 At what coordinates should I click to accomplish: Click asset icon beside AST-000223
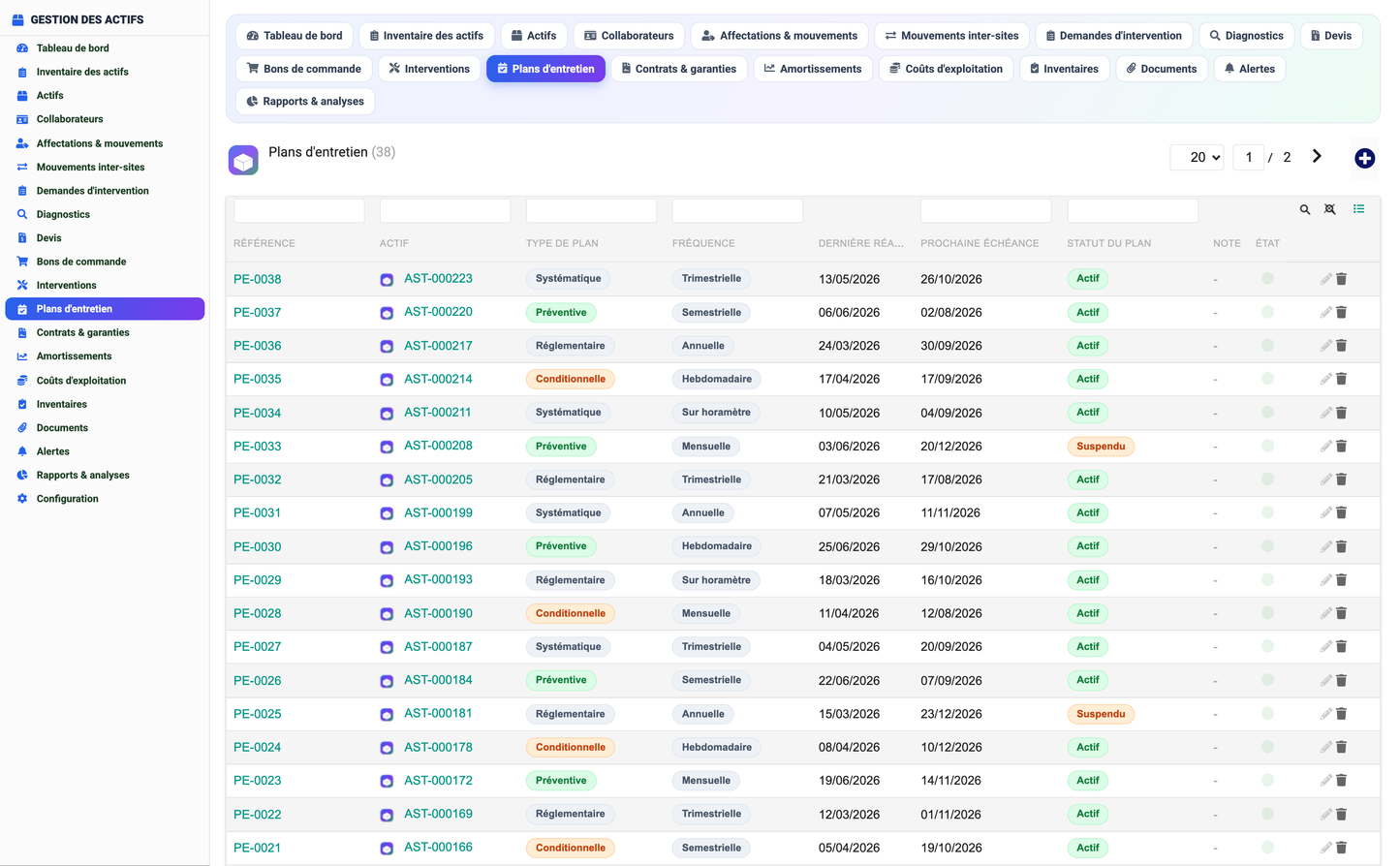(387, 280)
